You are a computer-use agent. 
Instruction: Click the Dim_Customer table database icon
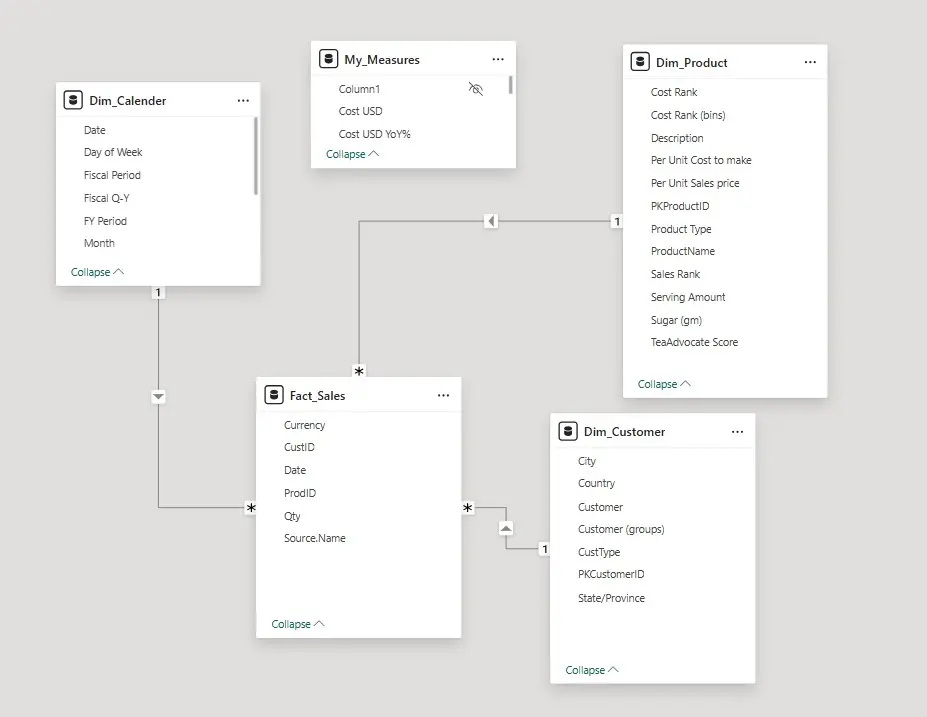pyautogui.click(x=568, y=431)
